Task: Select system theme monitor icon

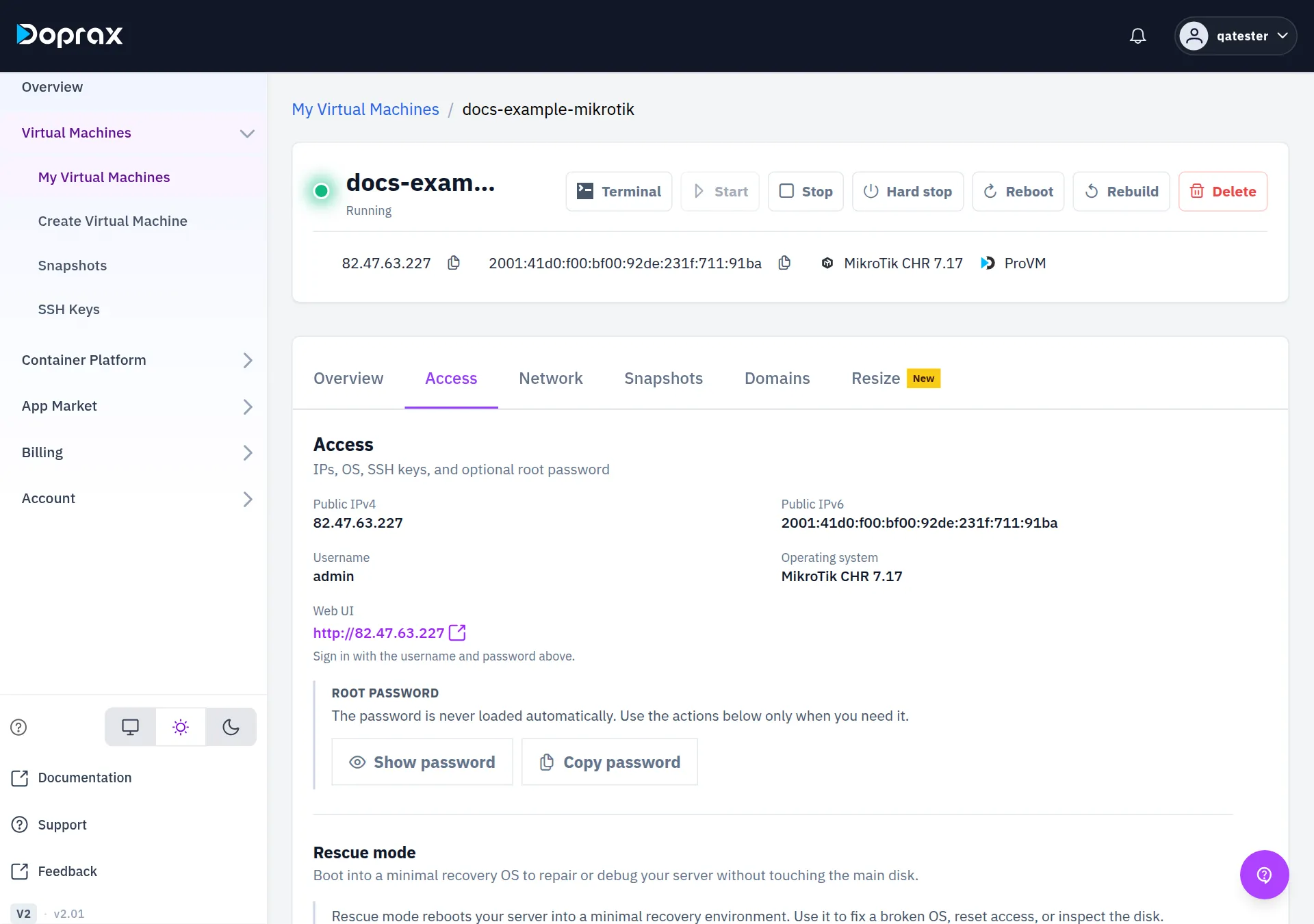Action: coord(130,727)
